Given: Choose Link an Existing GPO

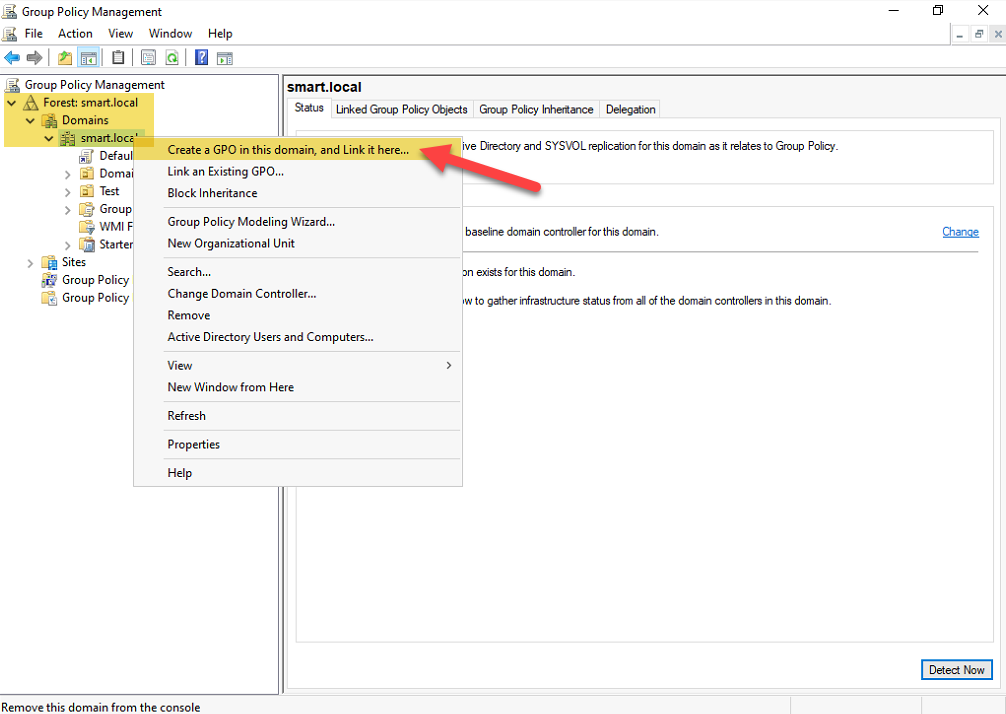Looking at the screenshot, I should click(298, 171).
